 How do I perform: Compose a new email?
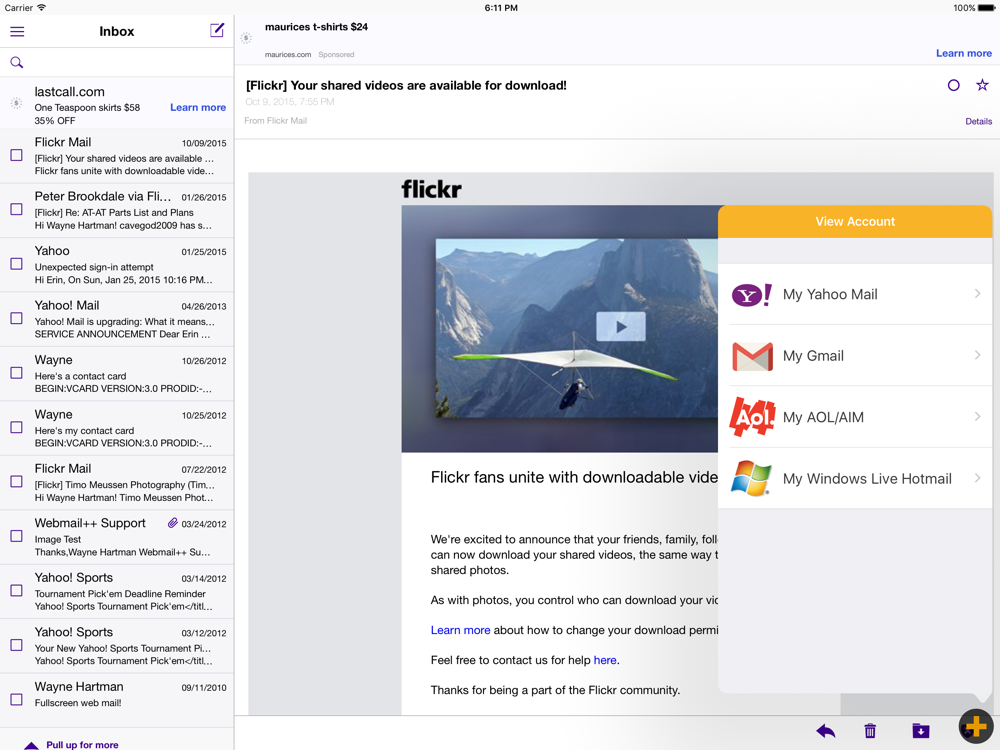point(217,30)
